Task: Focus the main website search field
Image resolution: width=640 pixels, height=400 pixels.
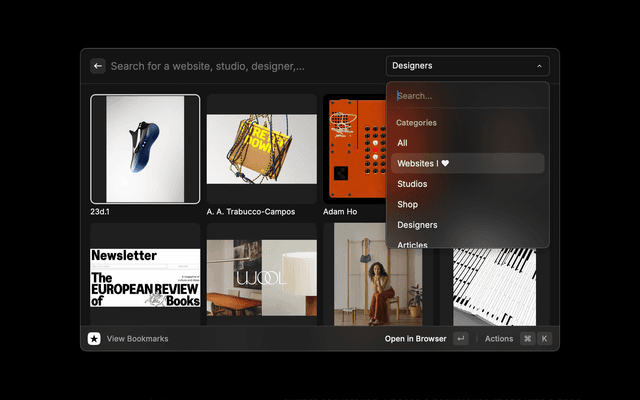Action: click(x=240, y=66)
